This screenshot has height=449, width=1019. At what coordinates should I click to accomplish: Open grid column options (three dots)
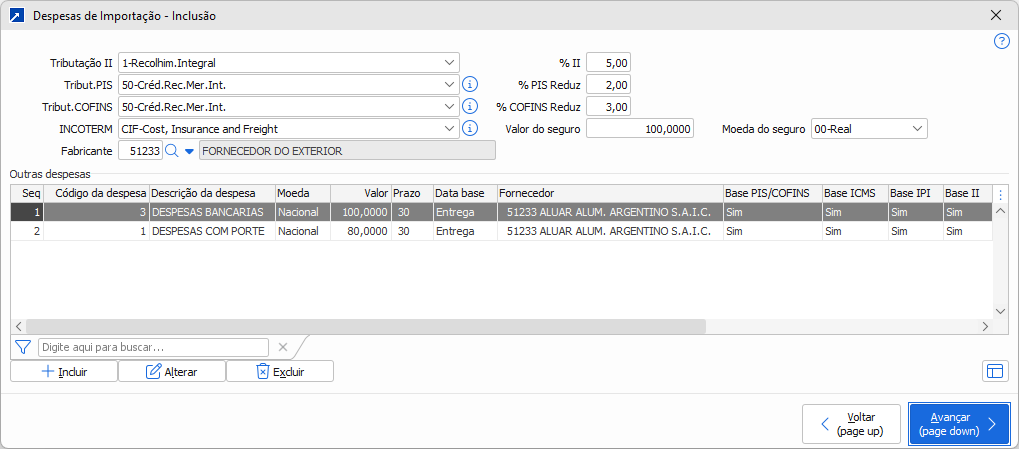(x=1000, y=193)
